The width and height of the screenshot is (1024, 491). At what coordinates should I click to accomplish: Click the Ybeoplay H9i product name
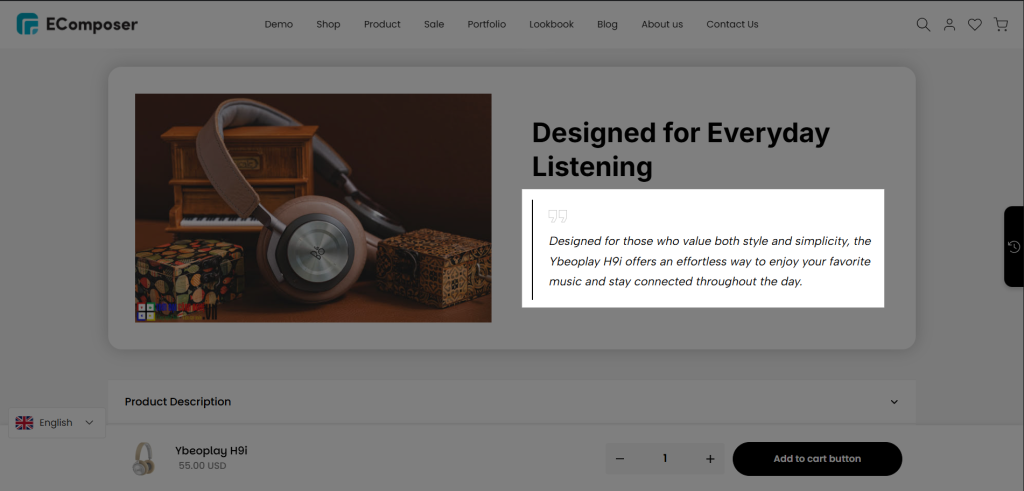point(211,451)
